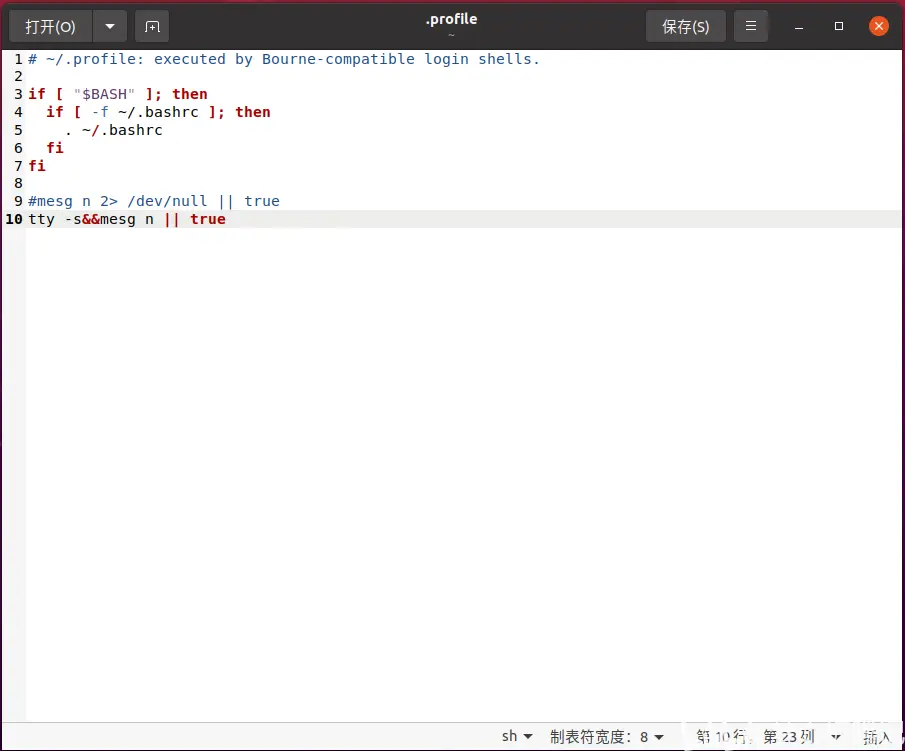
Task: Click the 保存(S) save button
Action: click(x=686, y=25)
